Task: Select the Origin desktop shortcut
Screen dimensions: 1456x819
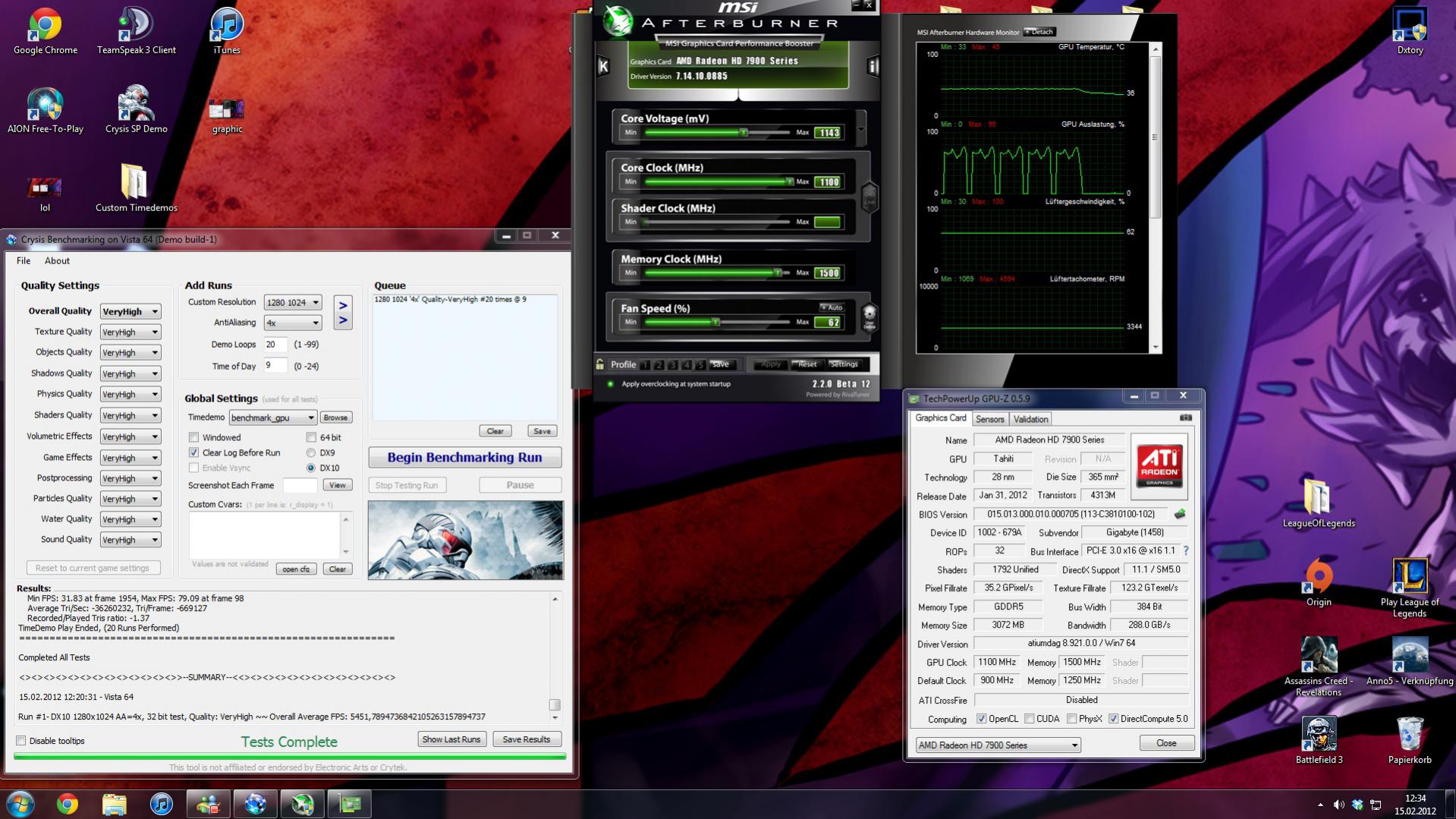Action: click(x=1319, y=583)
